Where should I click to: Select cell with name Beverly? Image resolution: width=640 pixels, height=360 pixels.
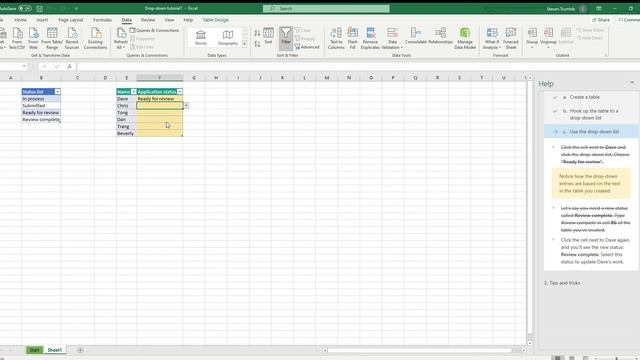[x=127, y=133]
